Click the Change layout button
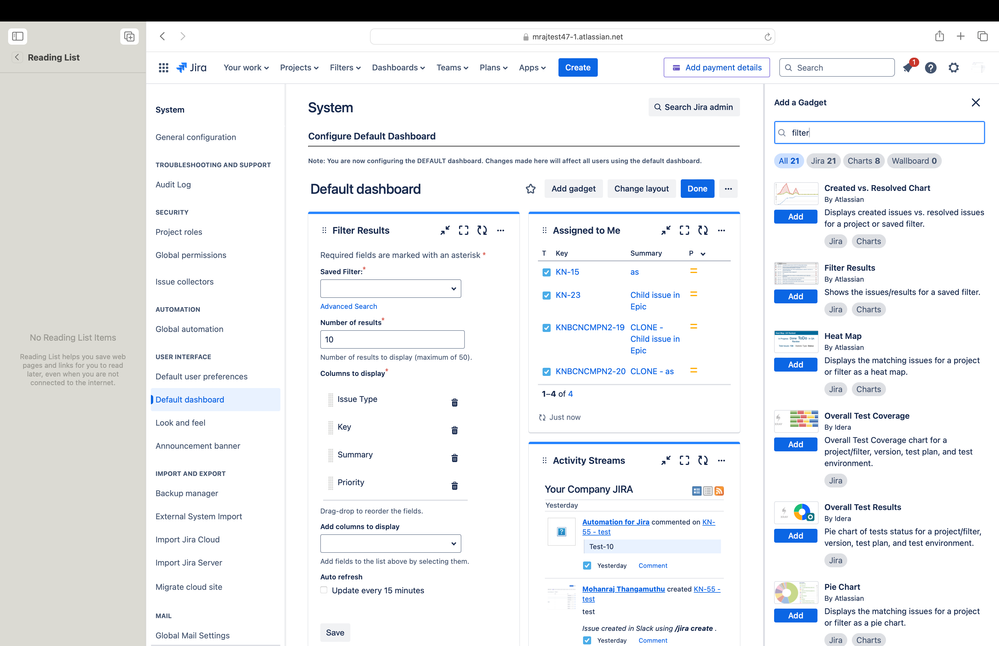 [642, 189]
